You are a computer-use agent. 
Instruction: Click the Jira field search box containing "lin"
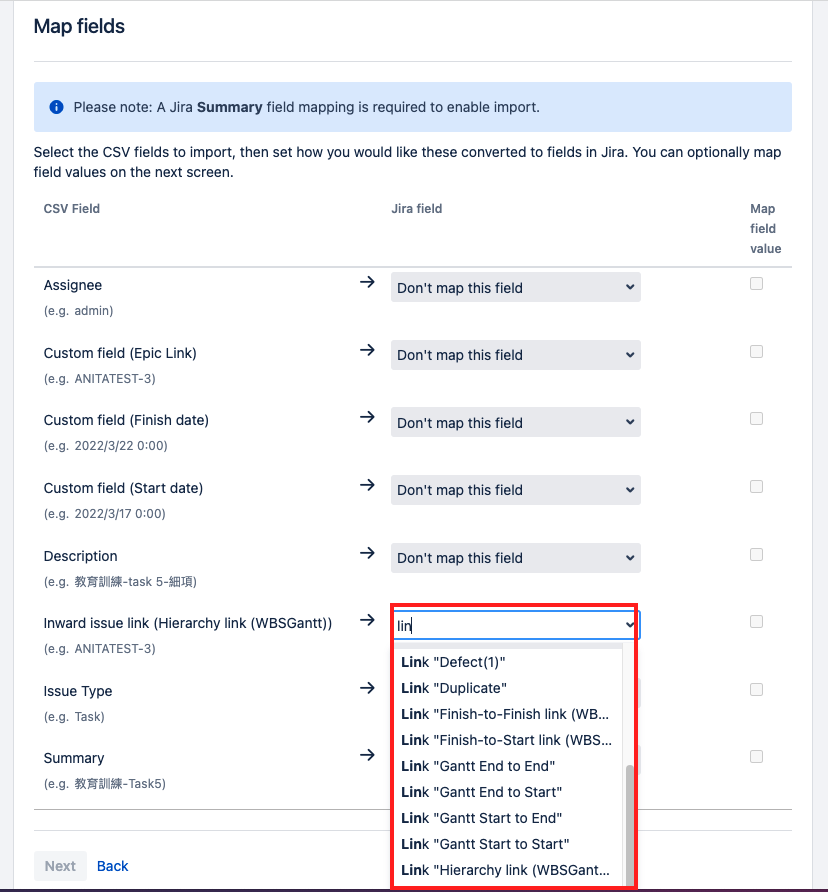[x=516, y=625]
